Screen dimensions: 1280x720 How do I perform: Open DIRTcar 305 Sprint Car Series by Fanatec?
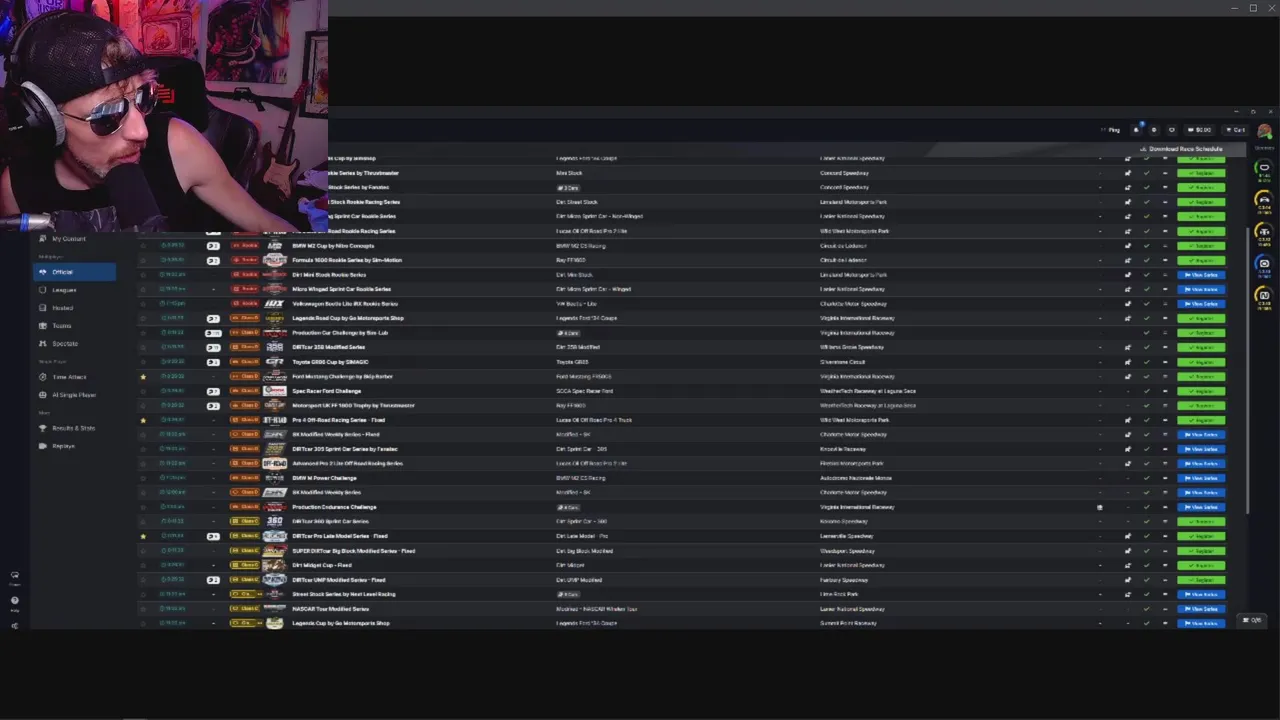(x=345, y=449)
